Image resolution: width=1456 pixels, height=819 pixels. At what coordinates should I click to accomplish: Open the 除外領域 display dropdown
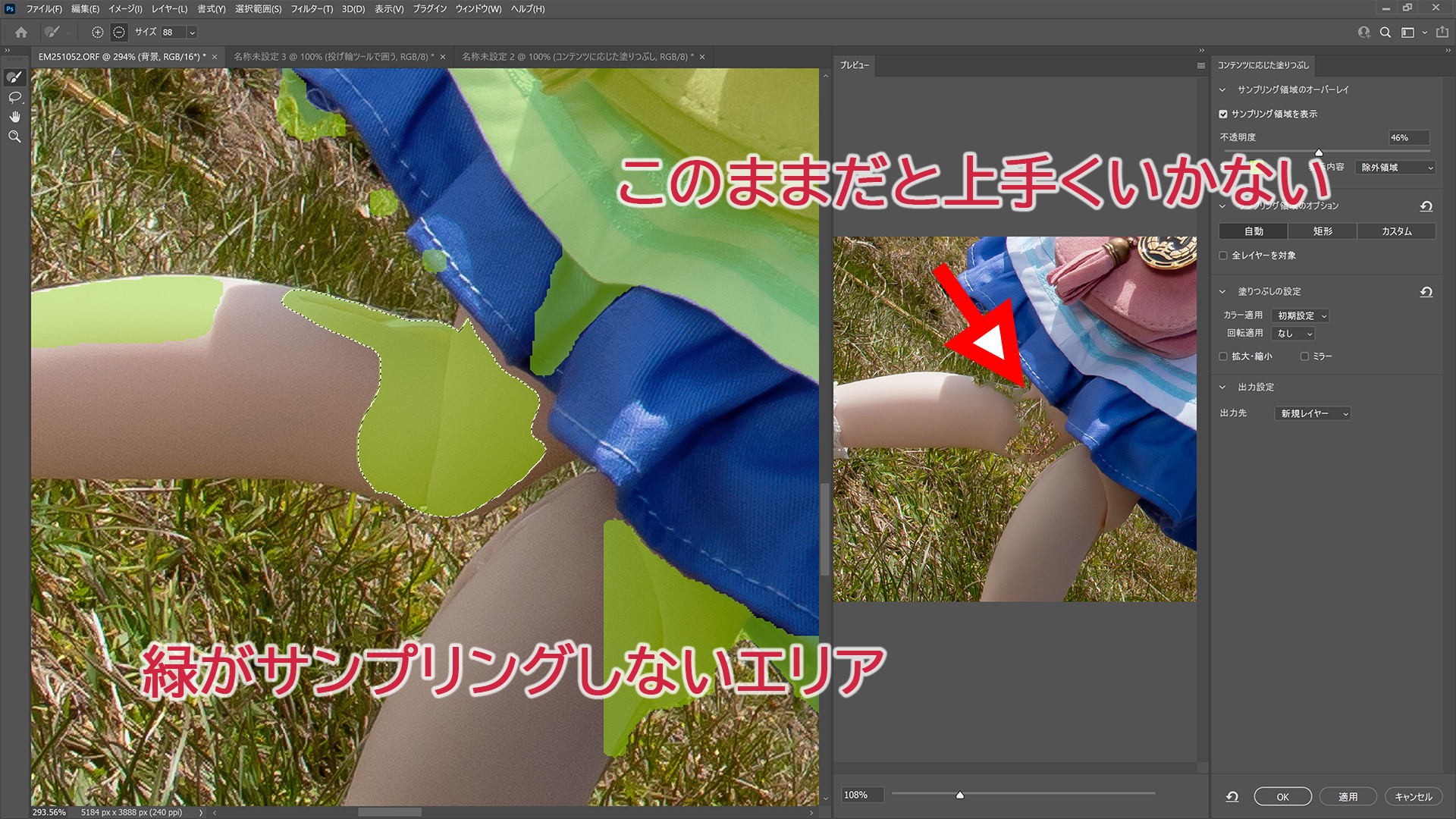click(x=1395, y=168)
